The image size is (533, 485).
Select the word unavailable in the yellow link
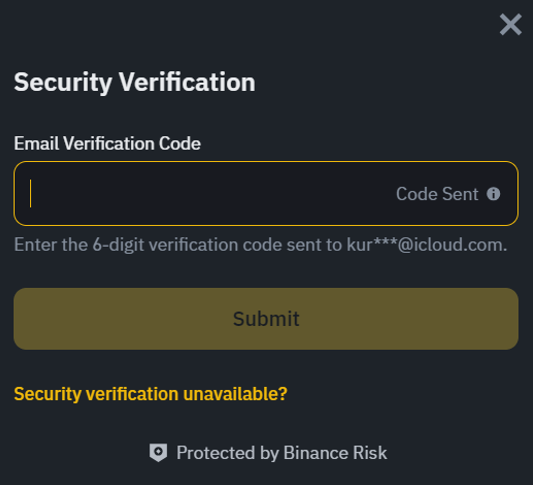pyautogui.click(x=235, y=394)
